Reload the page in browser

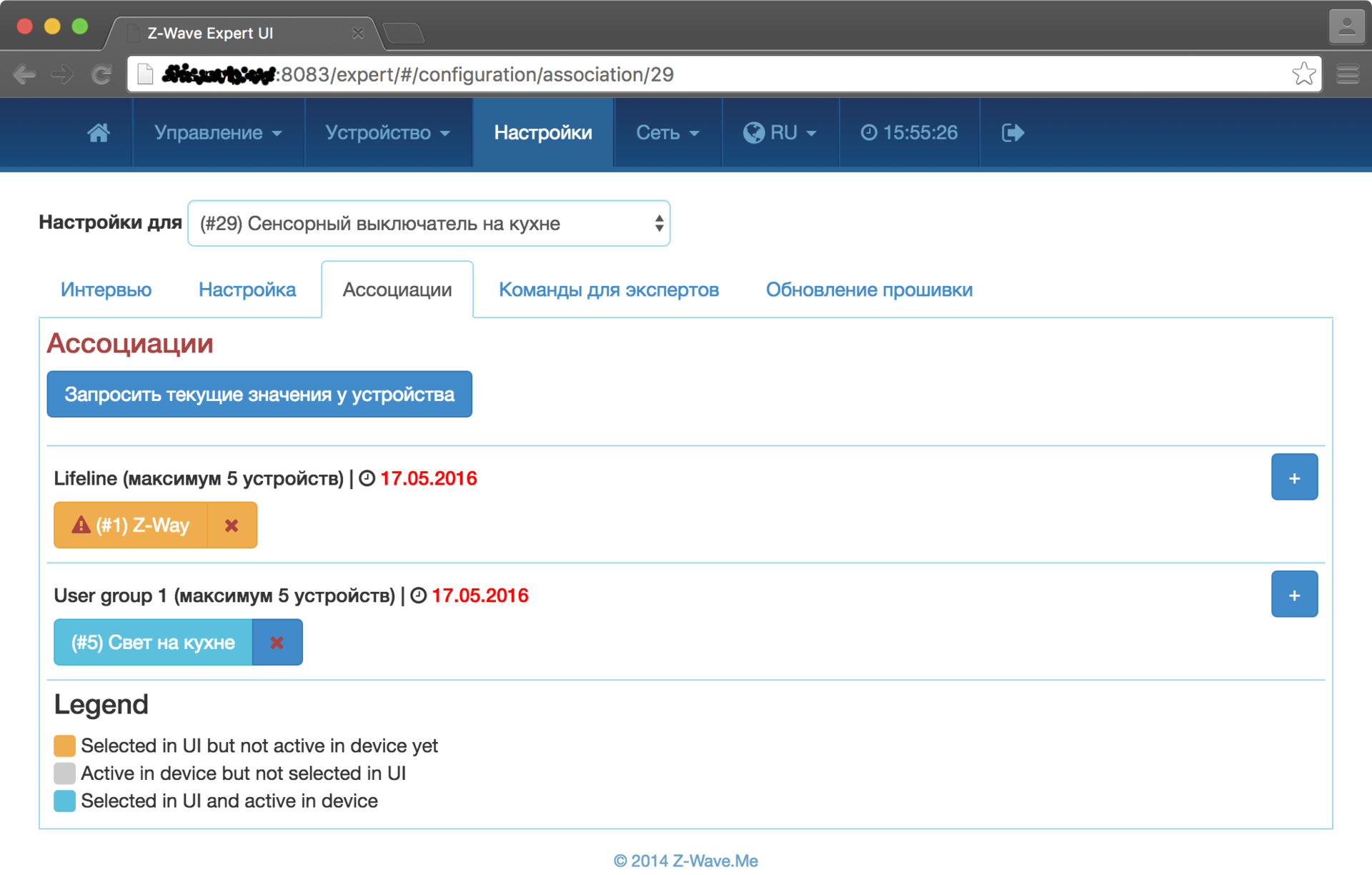tap(101, 74)
